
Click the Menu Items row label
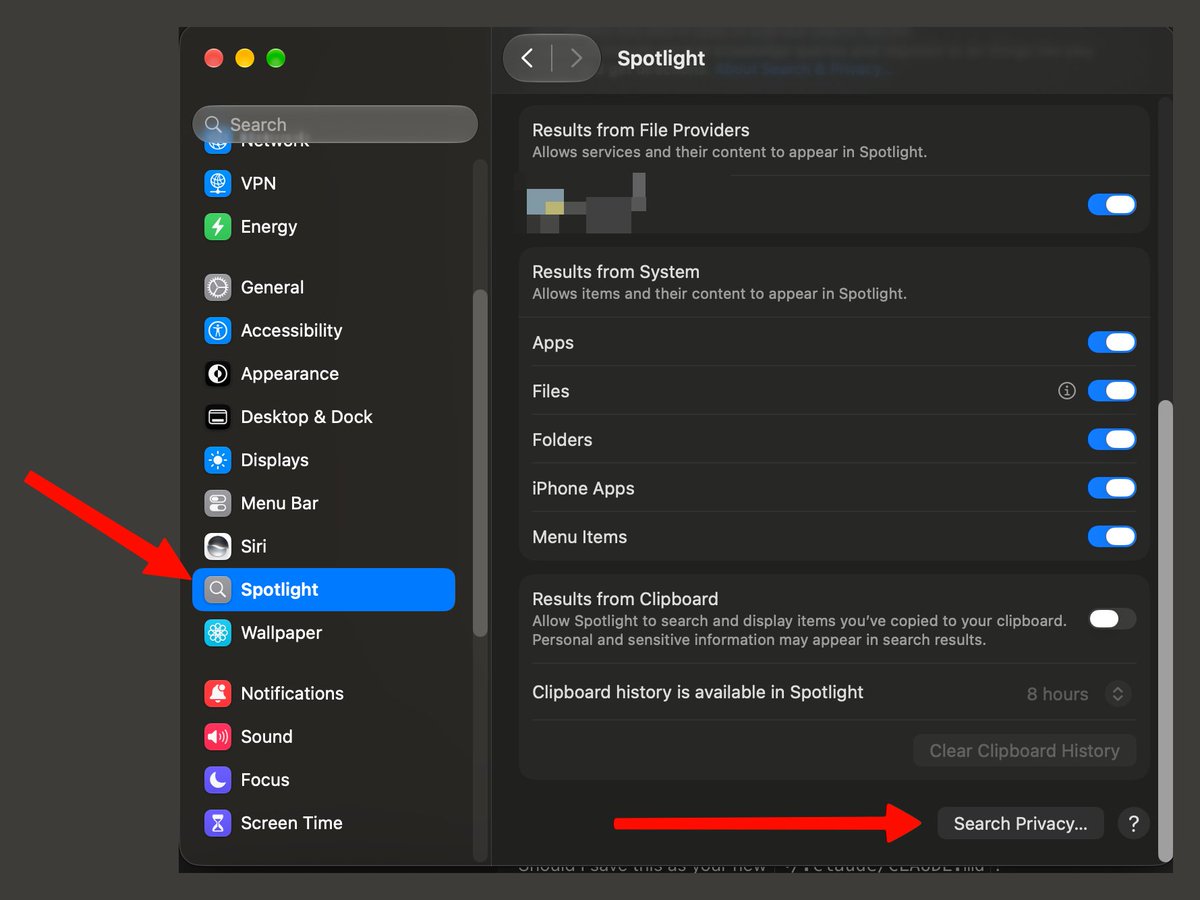coord(580,537)
